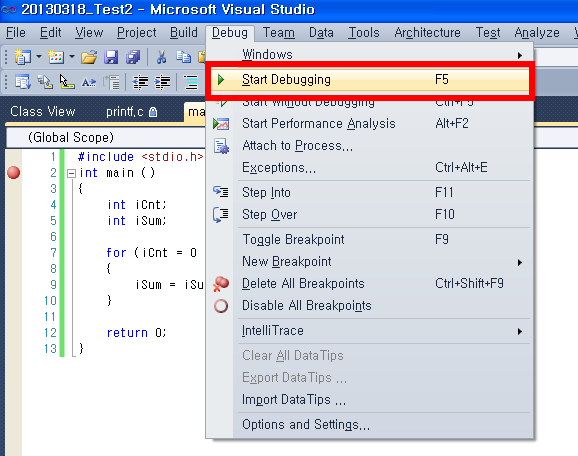Choose Step Into from Debug menu
578x456 pixels.
(370, 192)
